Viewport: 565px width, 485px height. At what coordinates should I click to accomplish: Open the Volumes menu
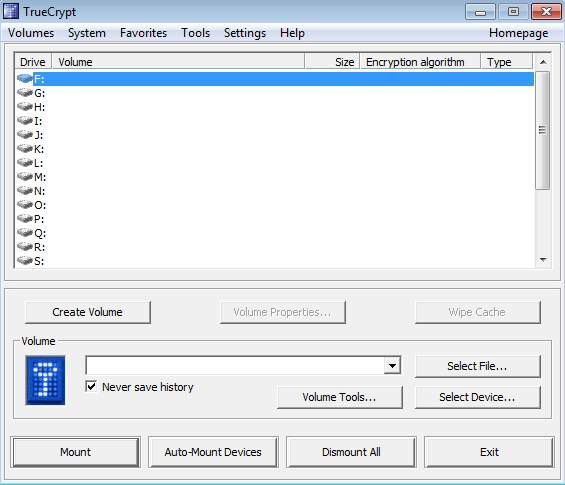pos(31,33)
